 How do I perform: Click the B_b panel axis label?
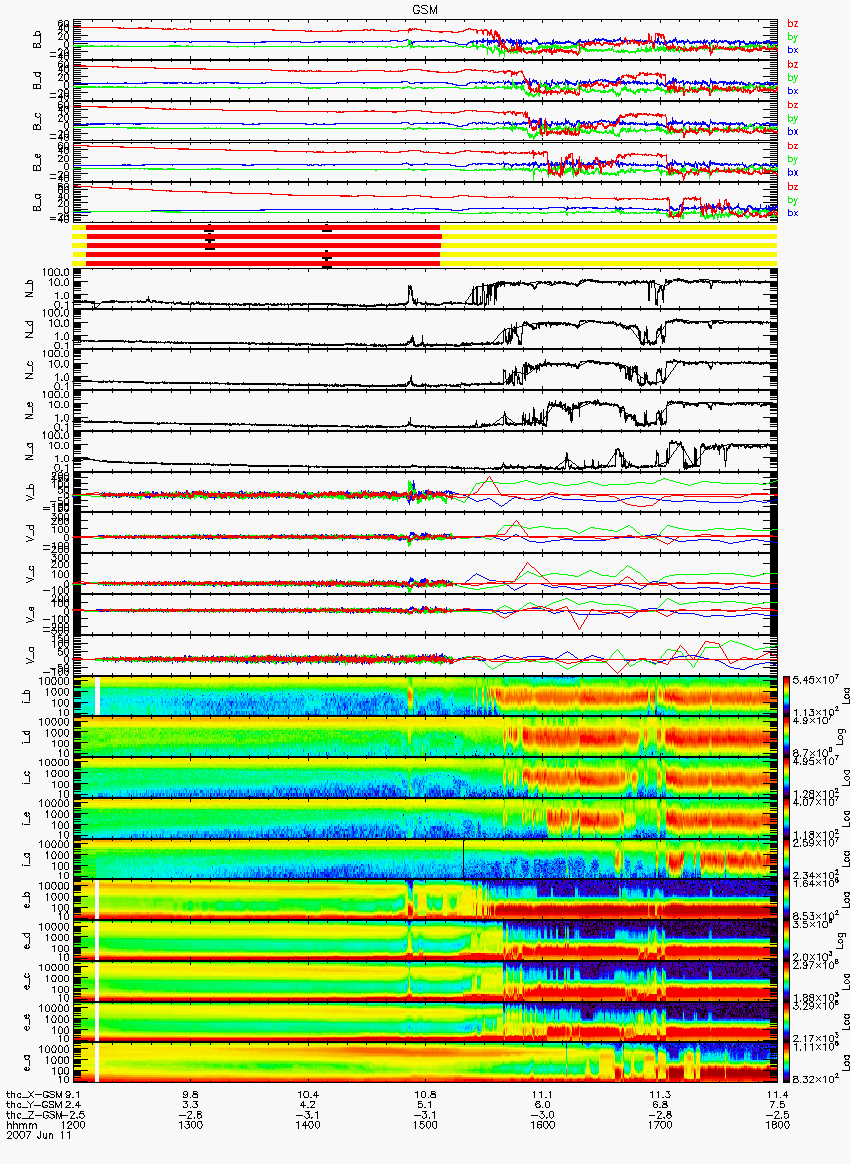pyautogui.click(x=37, y=40)
